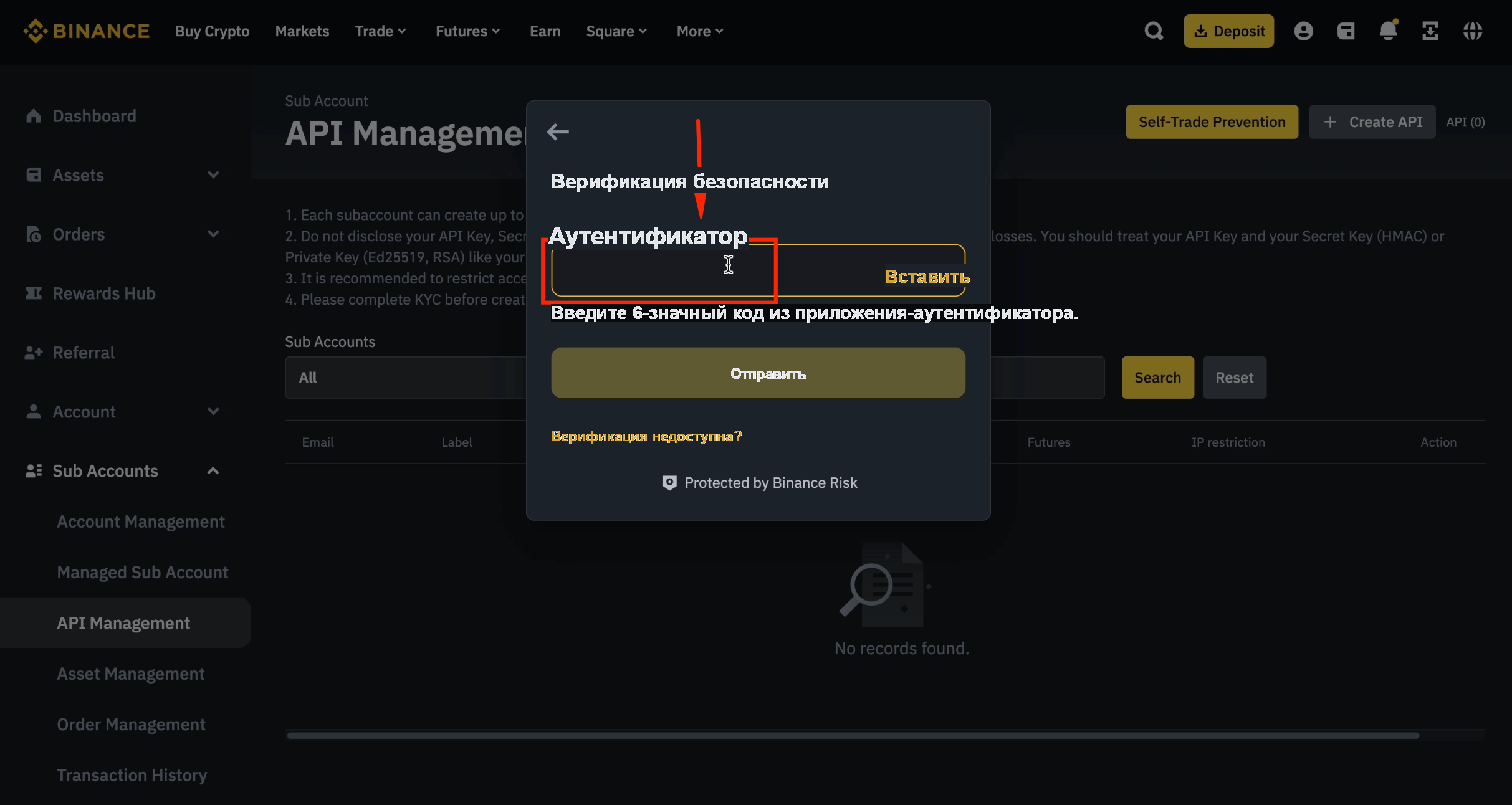Click the Deposit button

(1228, 31)
